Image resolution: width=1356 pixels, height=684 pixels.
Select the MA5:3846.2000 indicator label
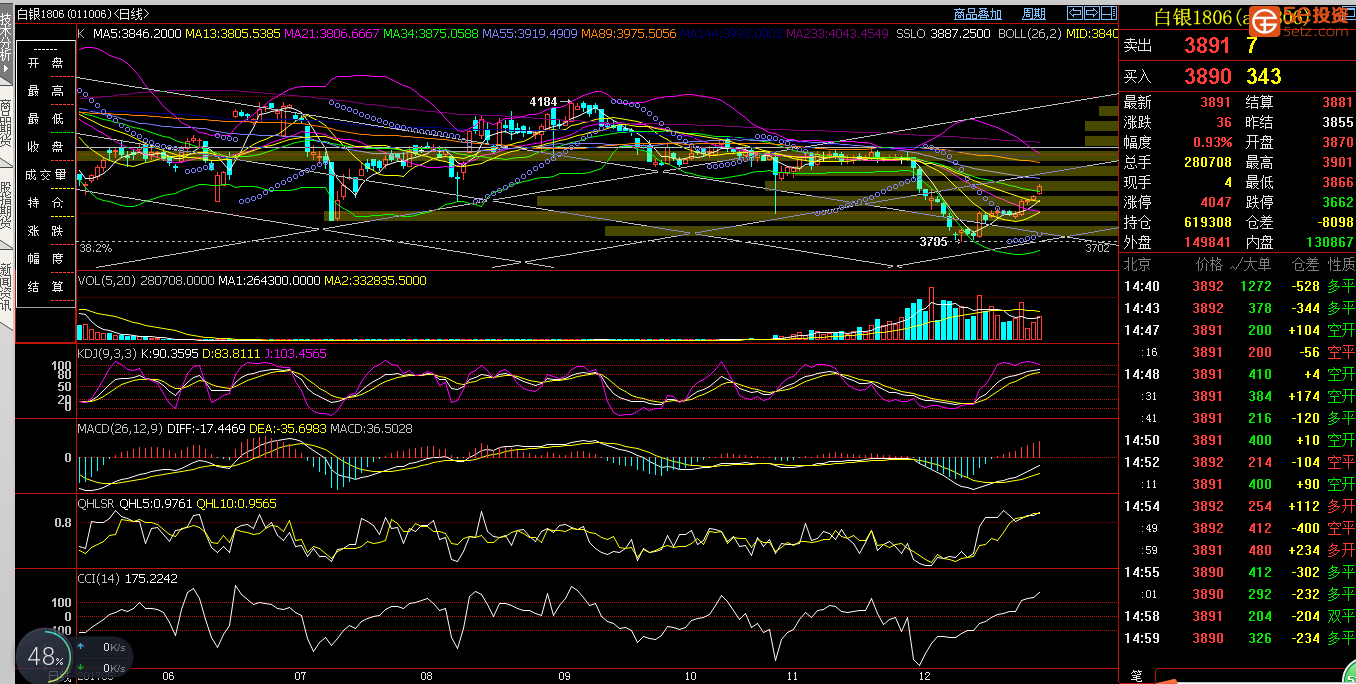(137, 33)
